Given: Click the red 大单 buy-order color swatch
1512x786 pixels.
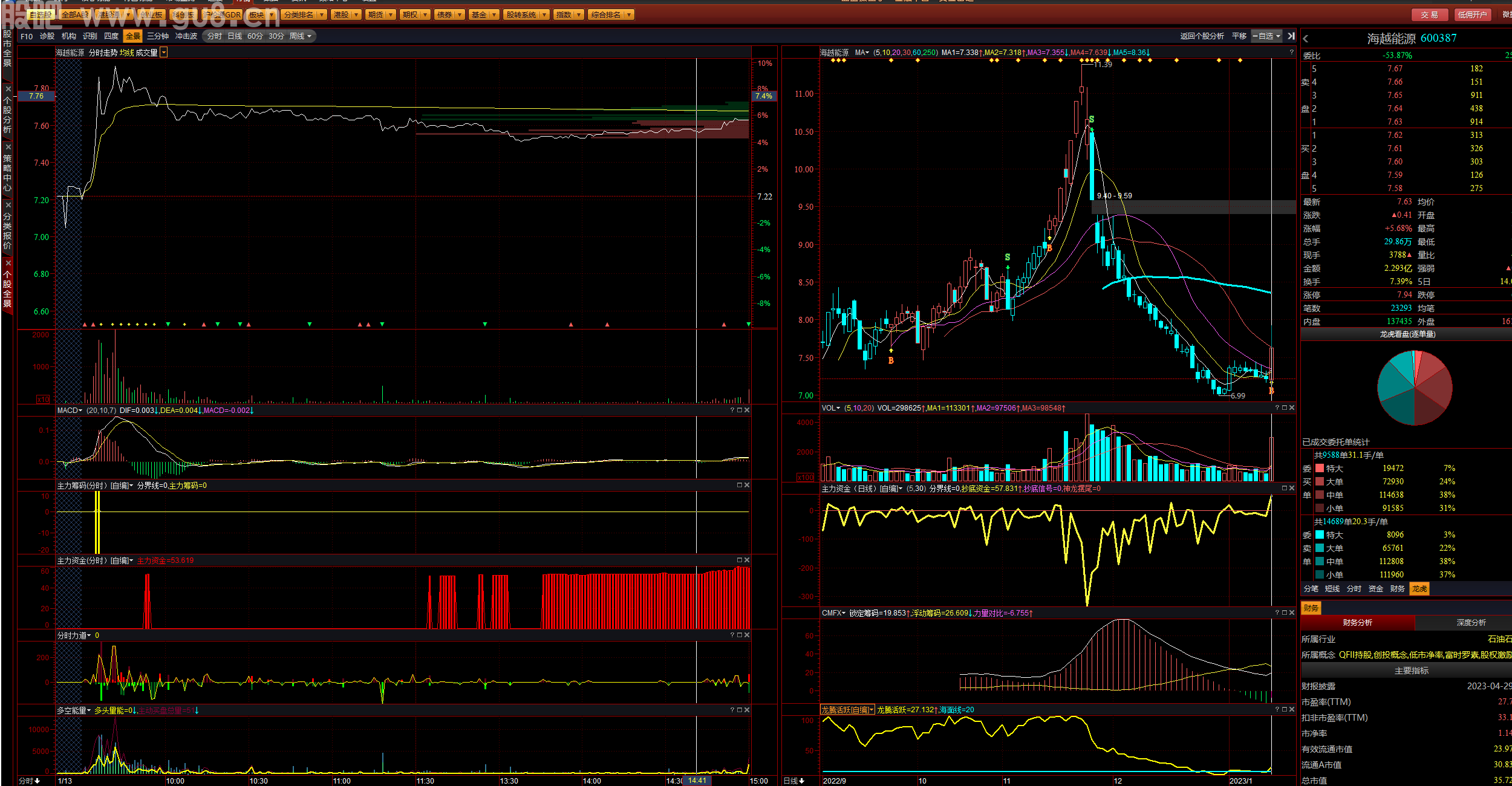Looking at the screenshot, I should 1320,481.
